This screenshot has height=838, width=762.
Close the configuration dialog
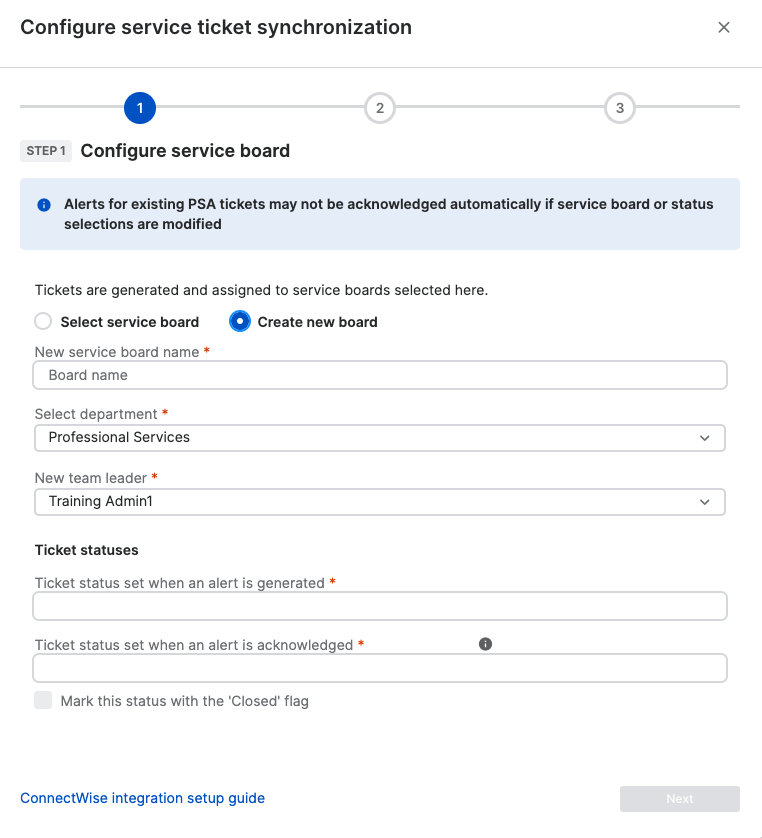[724, 28]
